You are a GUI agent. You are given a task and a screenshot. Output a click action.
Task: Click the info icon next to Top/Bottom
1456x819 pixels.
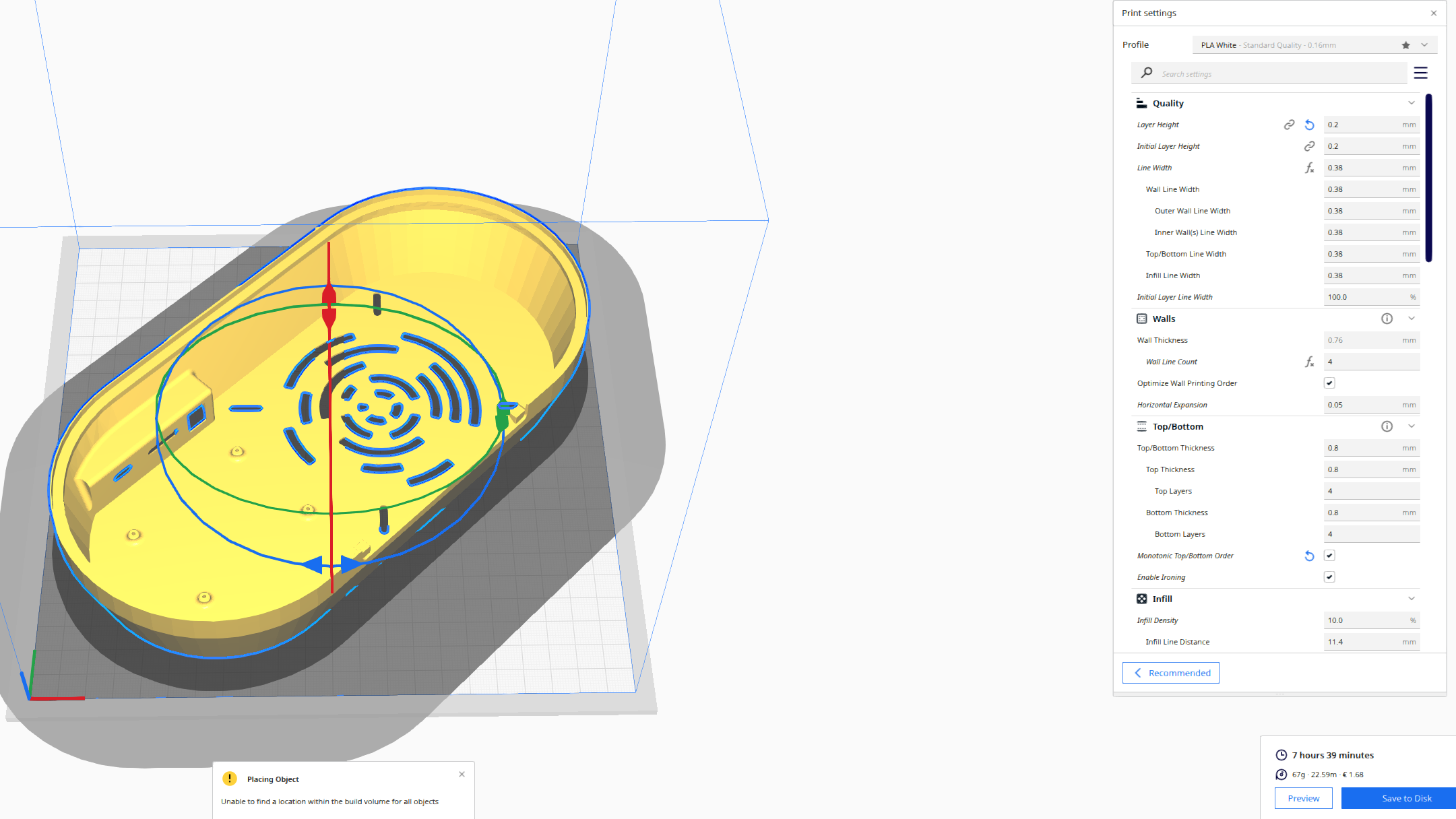tap(1387, 426)
